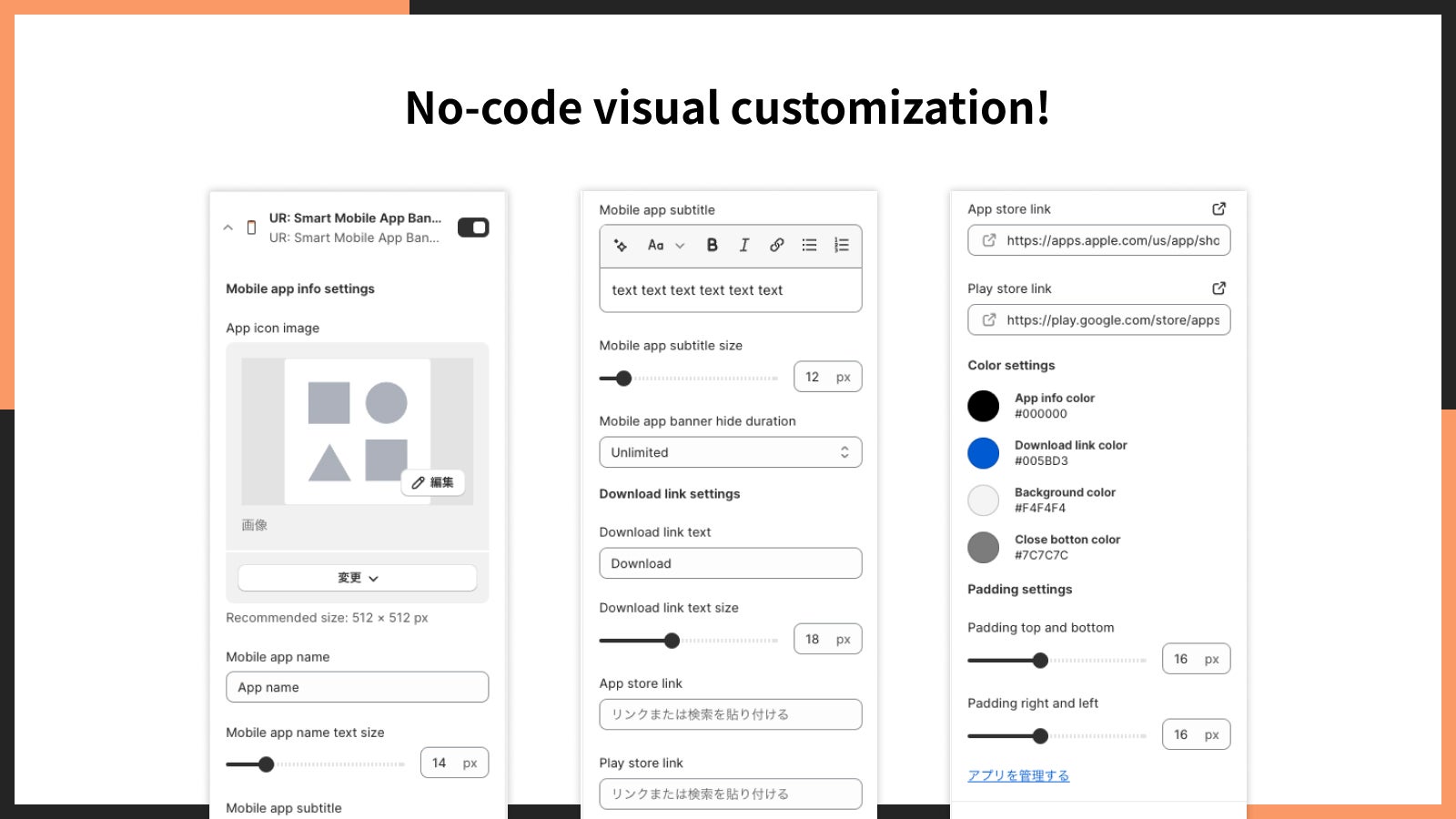1456x819 pixels.
Task: Click the Mobile app name text size value 14
Action: [x=454, y=763]
